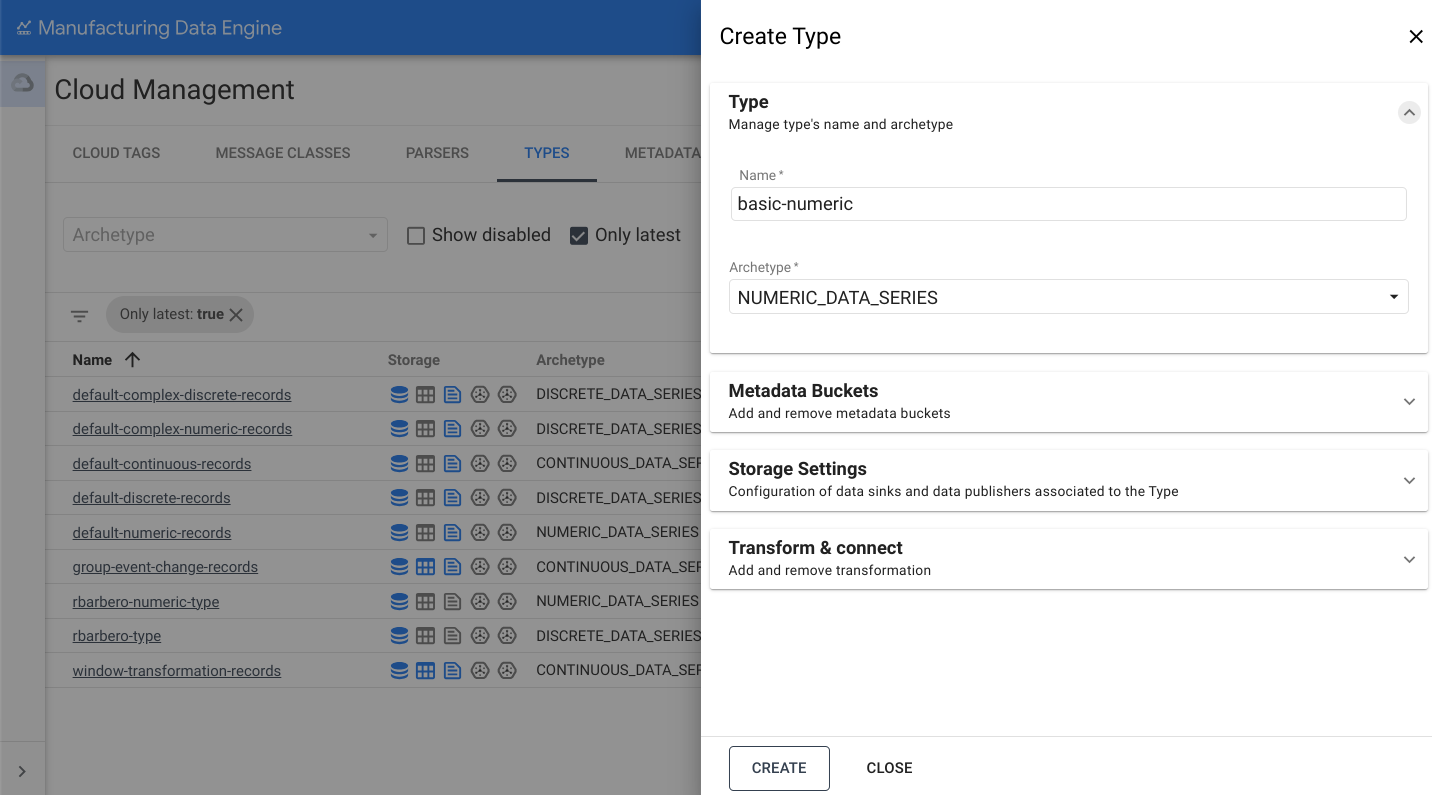This screenshot has height=795, width=1432.
Task: Click the sort arrow next to Name column
Action: 132,360
